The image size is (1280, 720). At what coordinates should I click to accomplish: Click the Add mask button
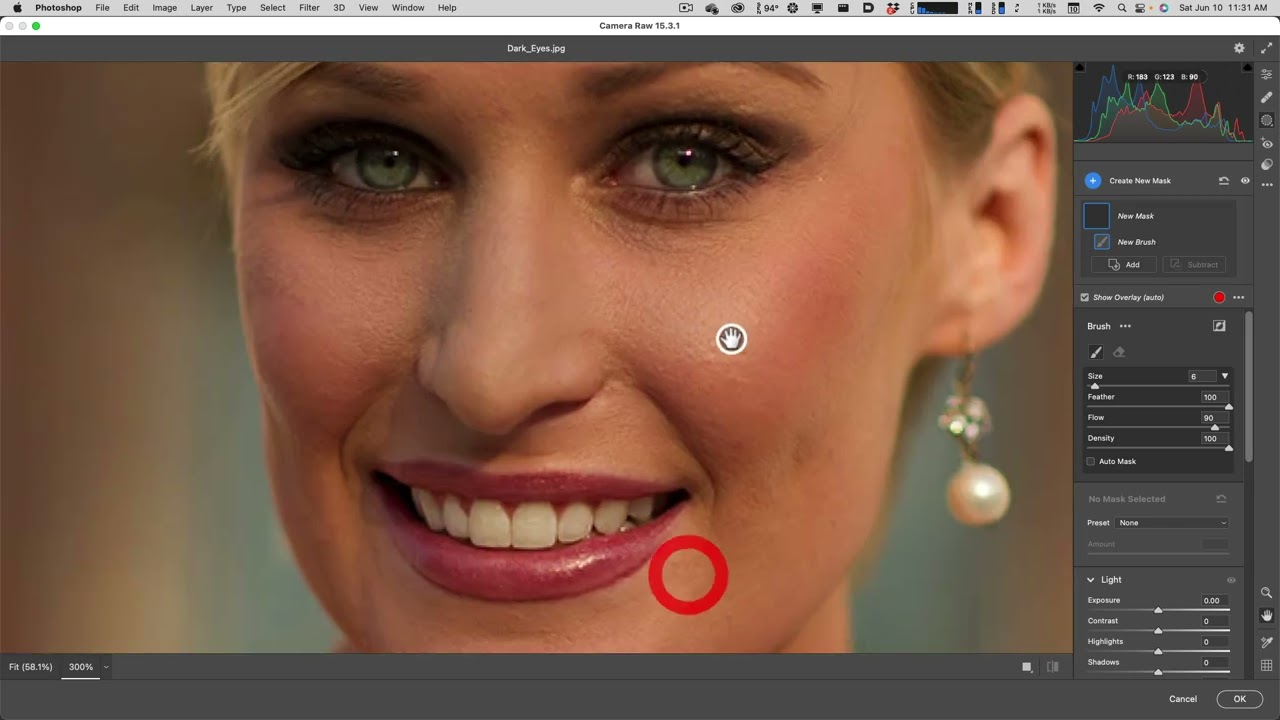click(x=1124, y=265)
